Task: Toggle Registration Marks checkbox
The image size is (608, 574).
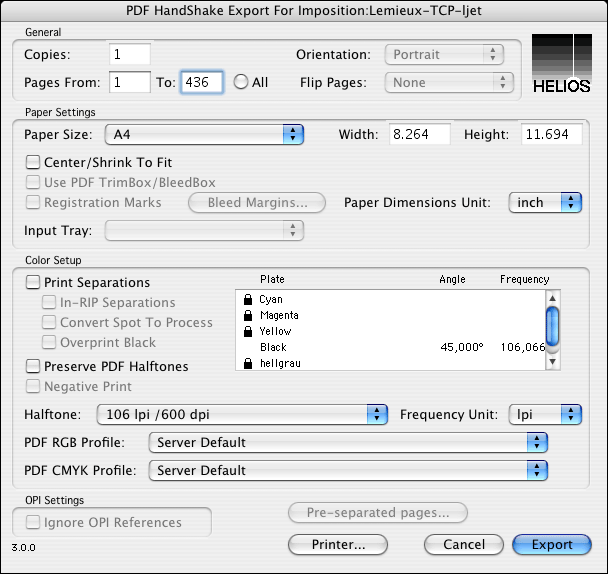Action: [33, 202]
